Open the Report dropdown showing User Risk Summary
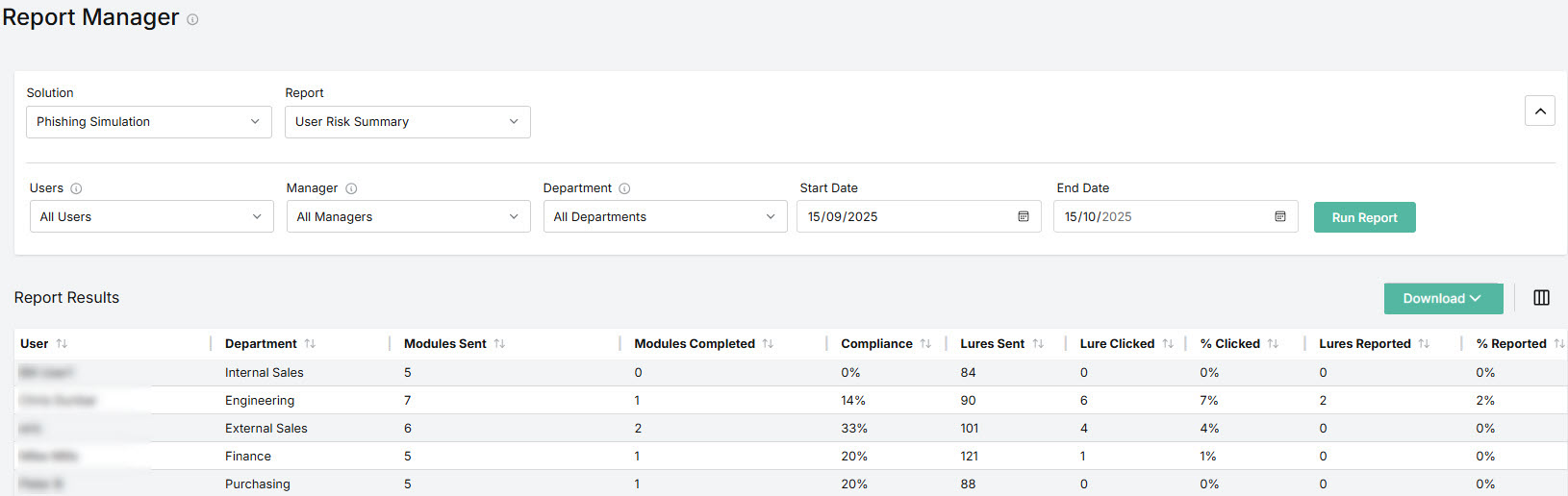Image resolution: width=1568 pixels, height=496 pixels. pos(408,122)
